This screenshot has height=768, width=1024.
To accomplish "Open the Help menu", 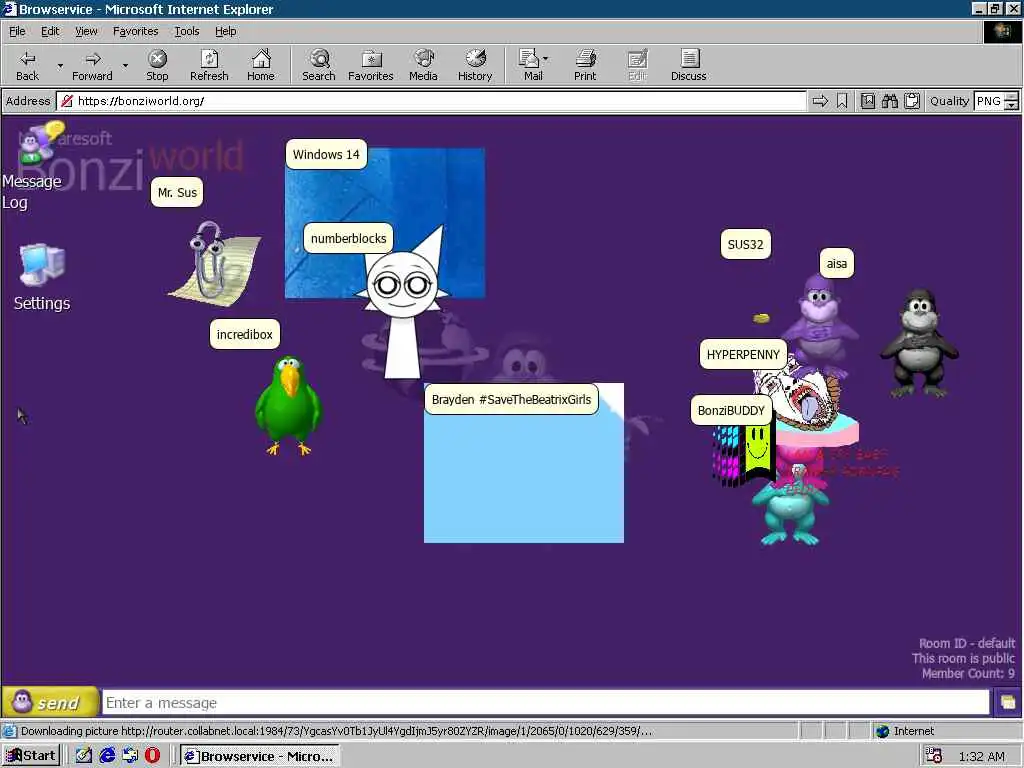I will [225, 31].
